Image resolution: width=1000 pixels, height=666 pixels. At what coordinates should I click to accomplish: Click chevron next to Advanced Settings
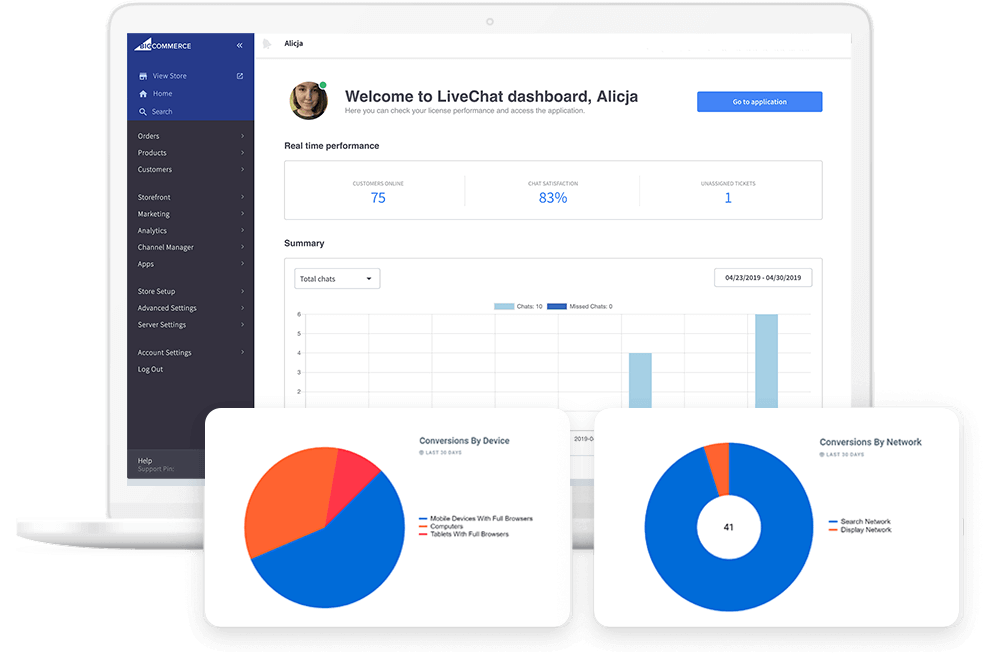click(x=242, y=307)
